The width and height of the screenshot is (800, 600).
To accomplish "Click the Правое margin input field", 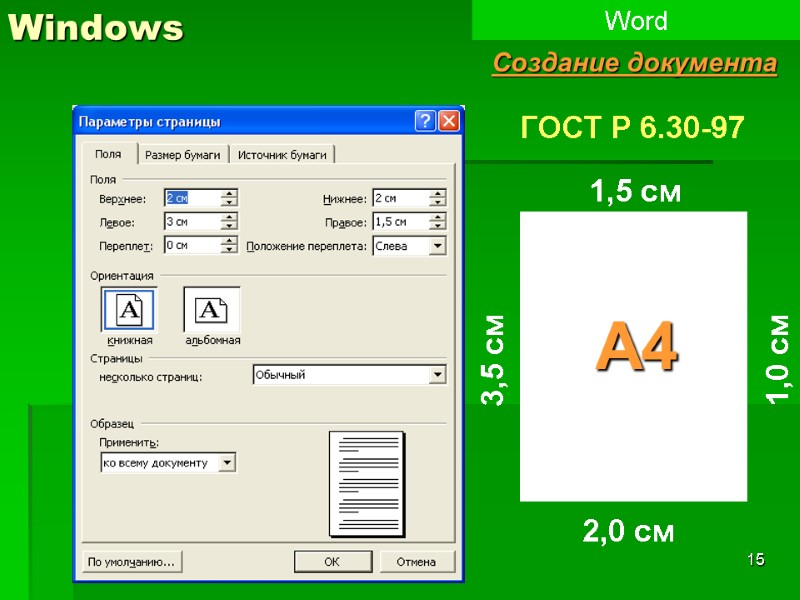I will pyautogui.click(x=401, y=221).
